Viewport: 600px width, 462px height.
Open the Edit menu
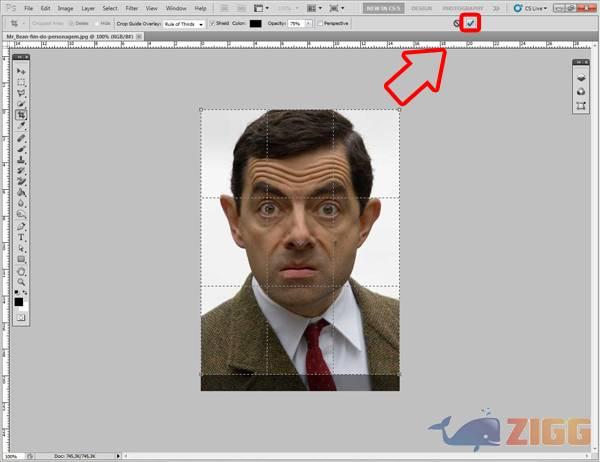45,8
